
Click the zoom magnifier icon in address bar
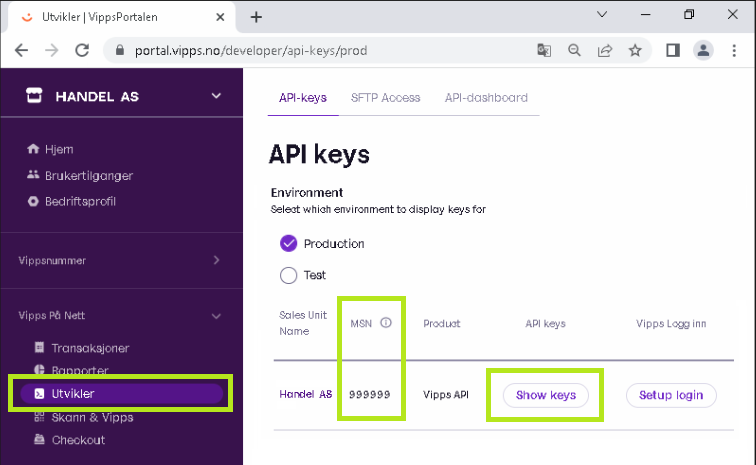[x=574, y=50]
